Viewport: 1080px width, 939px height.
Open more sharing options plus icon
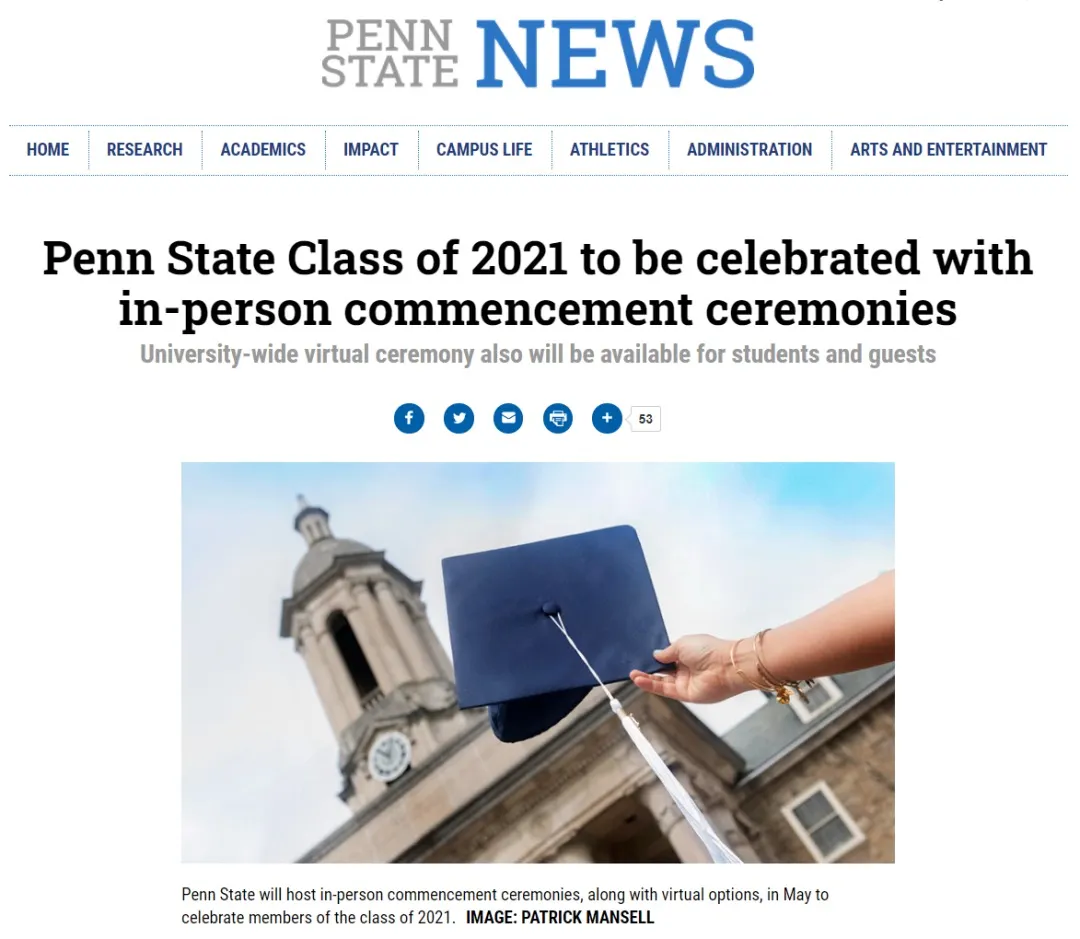pos(607,418)
